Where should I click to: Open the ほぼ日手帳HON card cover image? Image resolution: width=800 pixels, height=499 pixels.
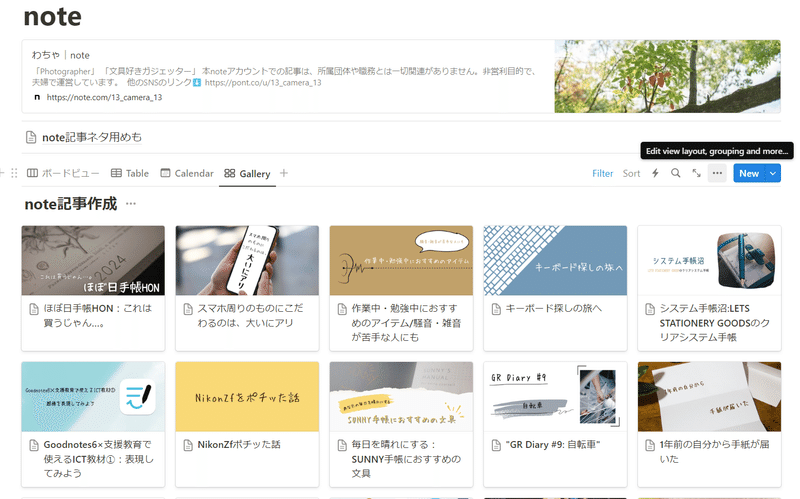93,260
